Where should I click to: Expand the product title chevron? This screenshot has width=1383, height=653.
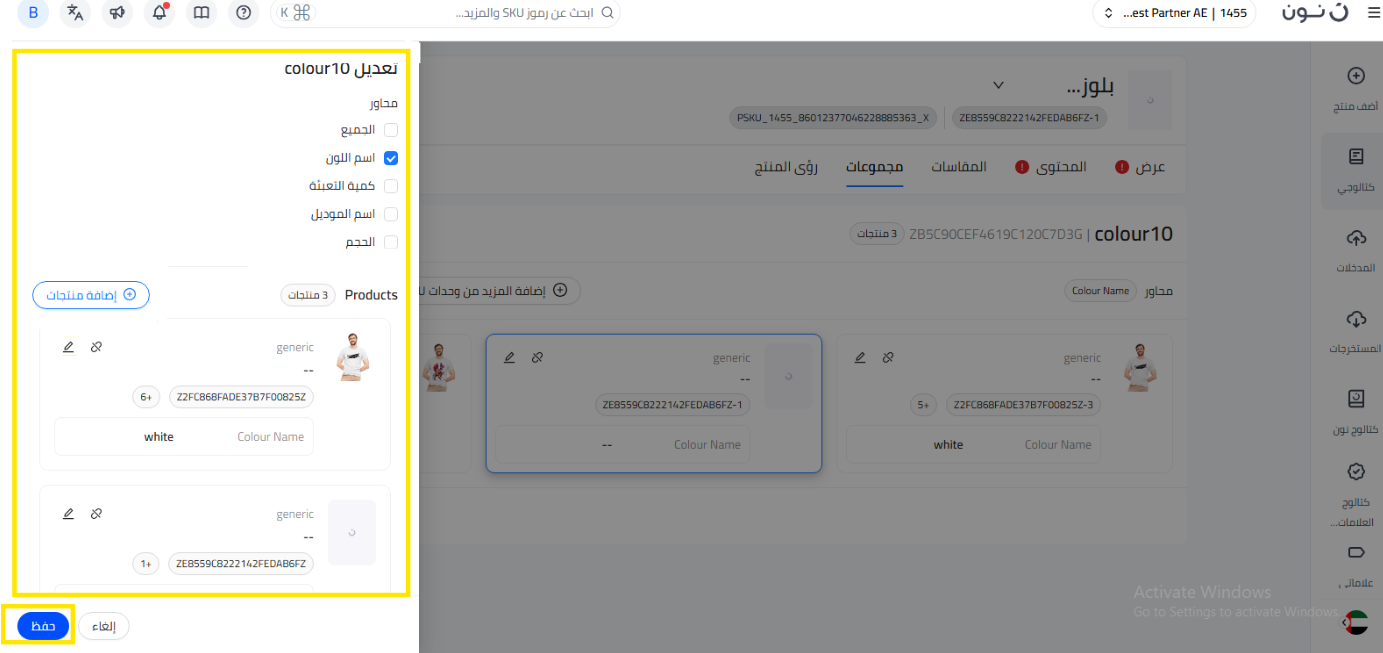click(997, 85)
